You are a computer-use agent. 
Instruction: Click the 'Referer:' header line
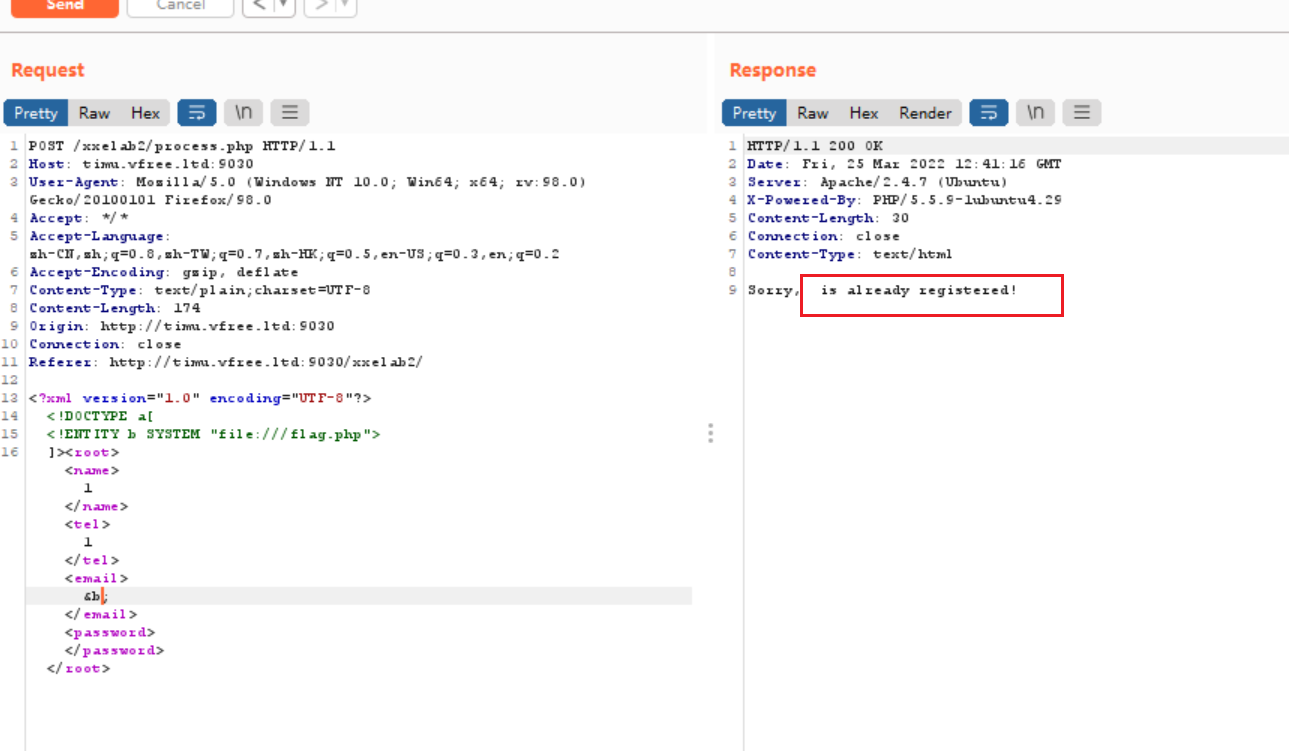(226, 362)
